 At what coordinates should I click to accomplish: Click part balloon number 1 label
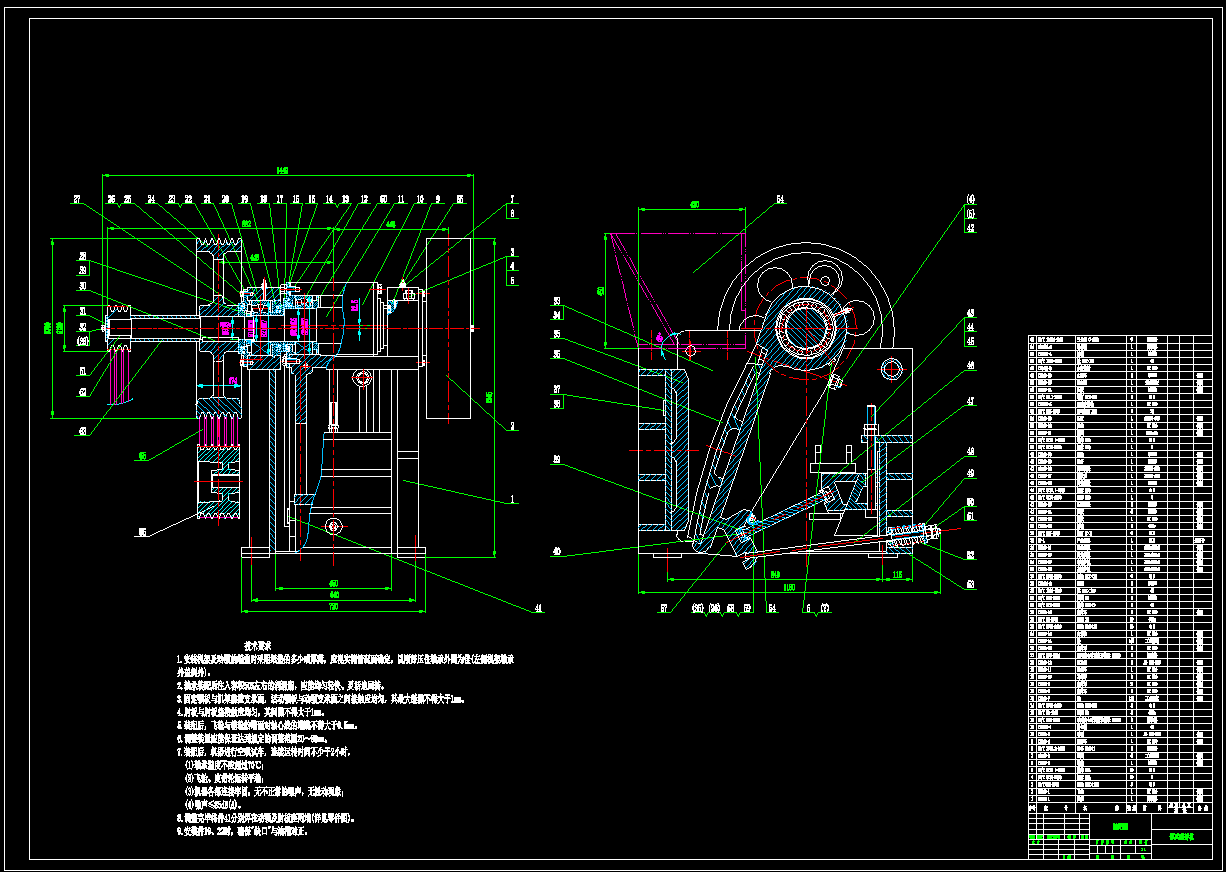pos(511,498)
